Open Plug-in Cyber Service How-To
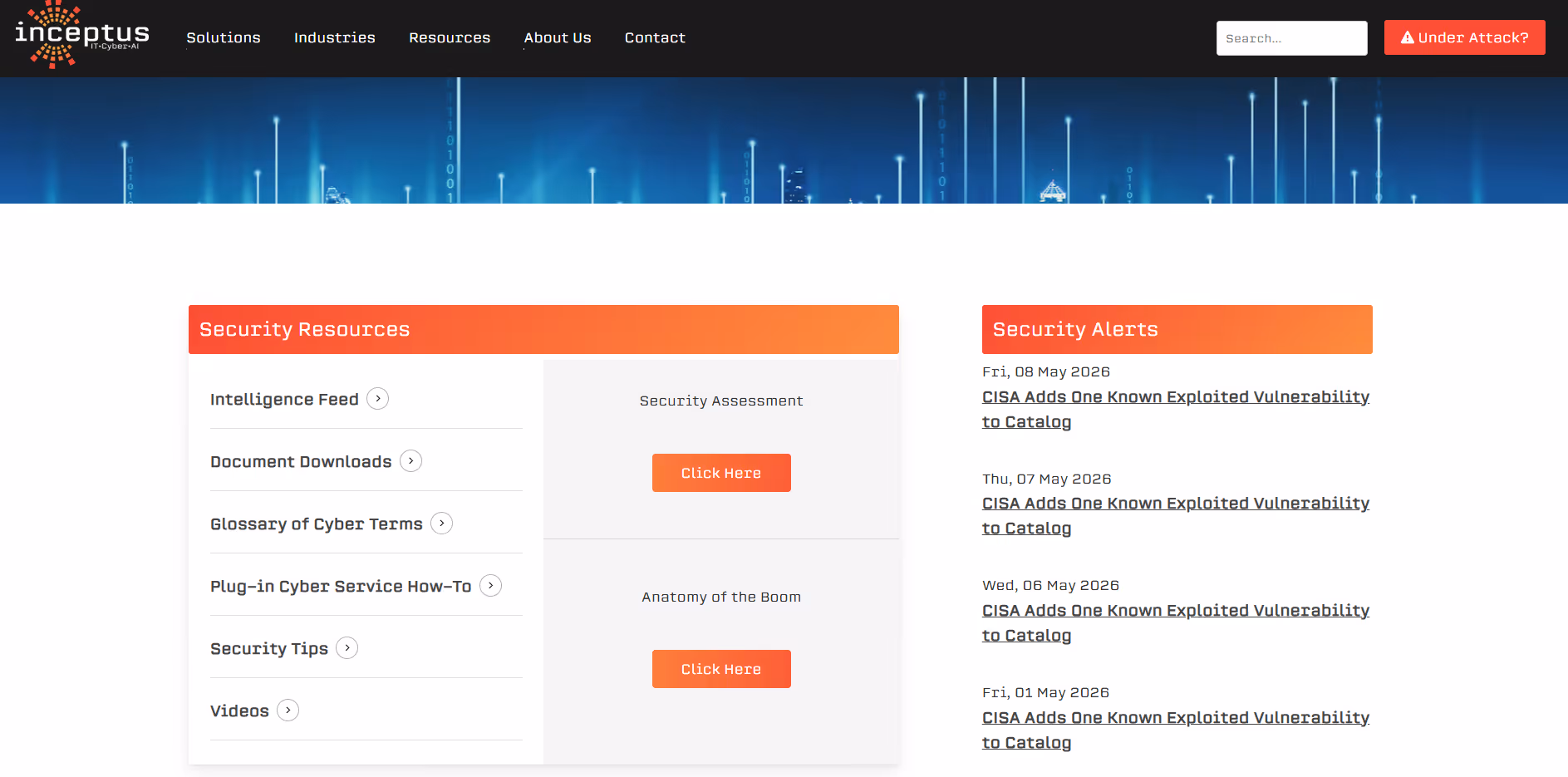The width and height of the screenshot is (1568, 777). (341, 587)
